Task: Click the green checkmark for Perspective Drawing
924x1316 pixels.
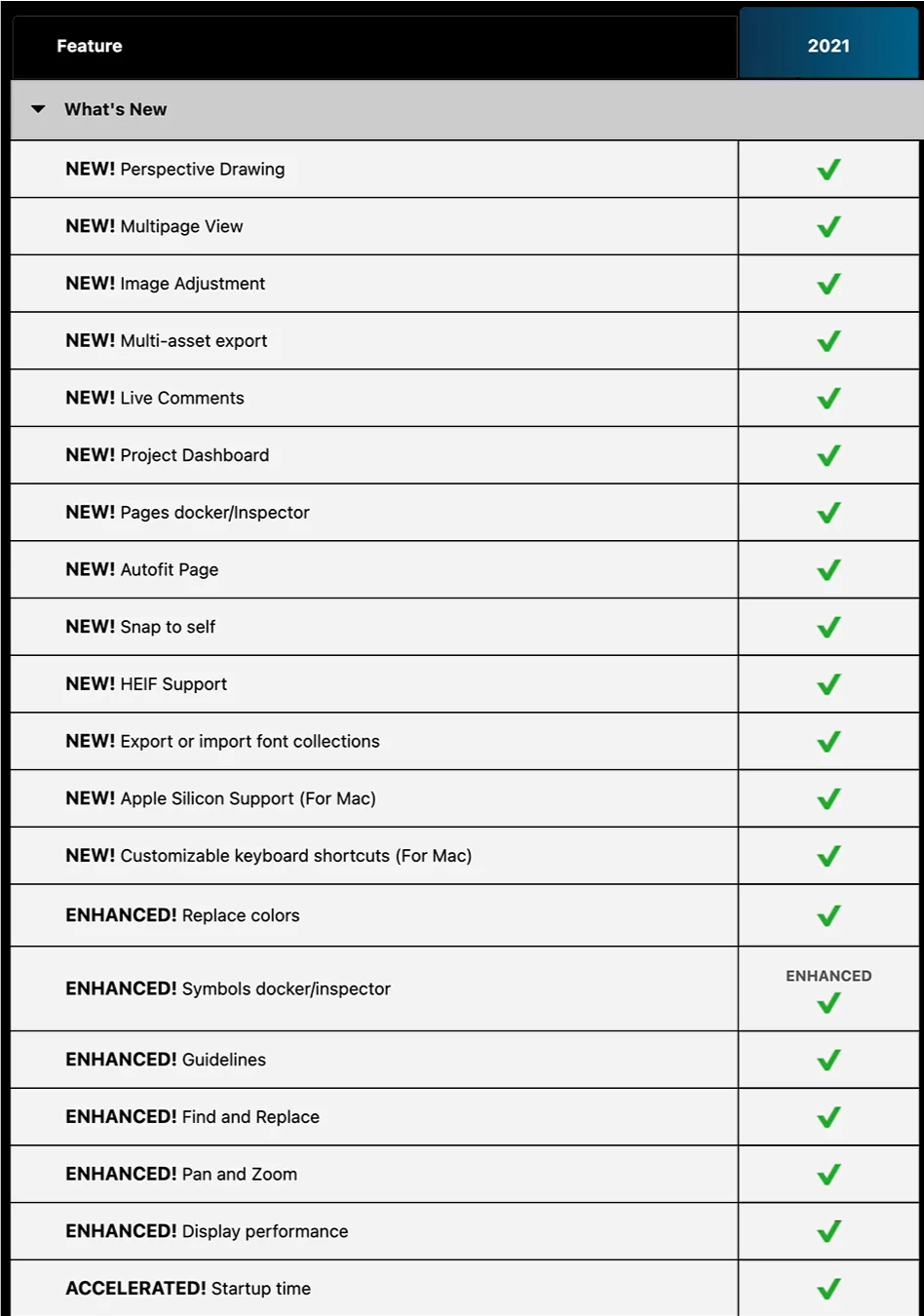Action: (828, 170)
